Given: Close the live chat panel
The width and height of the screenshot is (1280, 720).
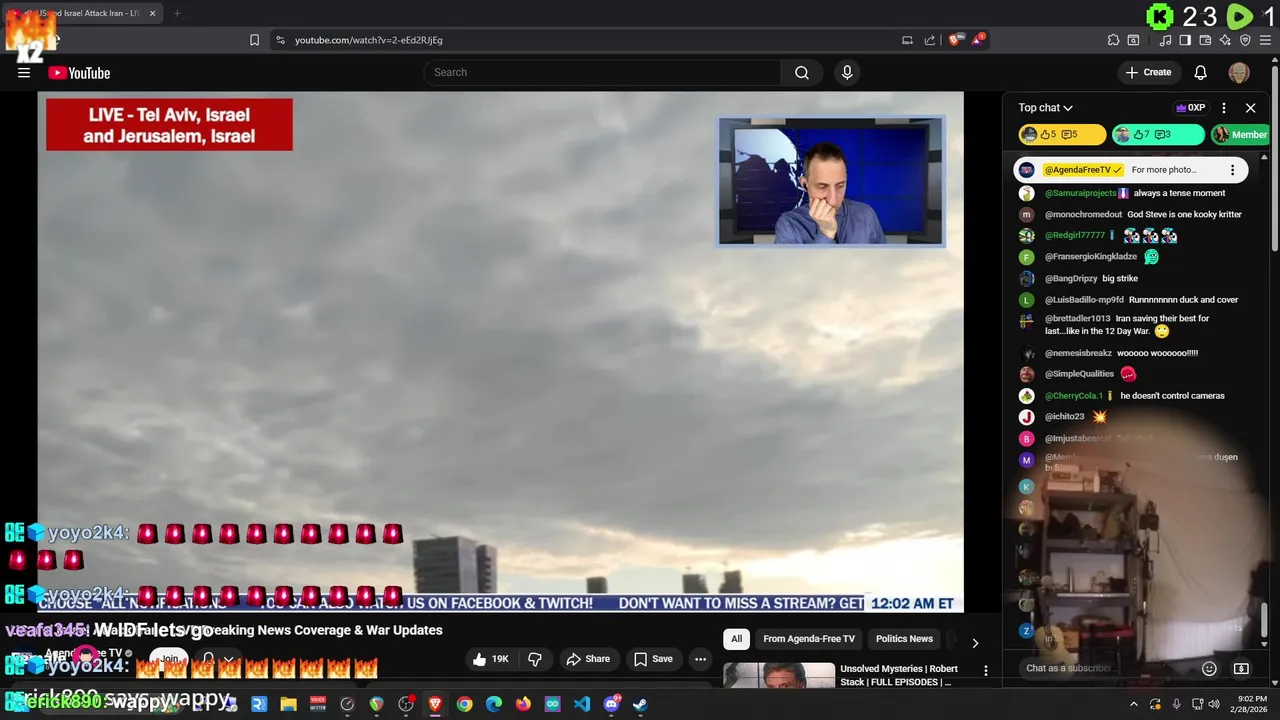Looking at the screenshot, I should (1250, 108).
